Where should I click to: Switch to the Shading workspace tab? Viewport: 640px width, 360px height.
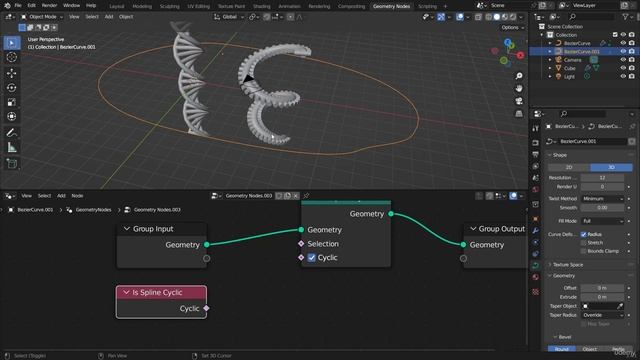[x=262, y=6]
